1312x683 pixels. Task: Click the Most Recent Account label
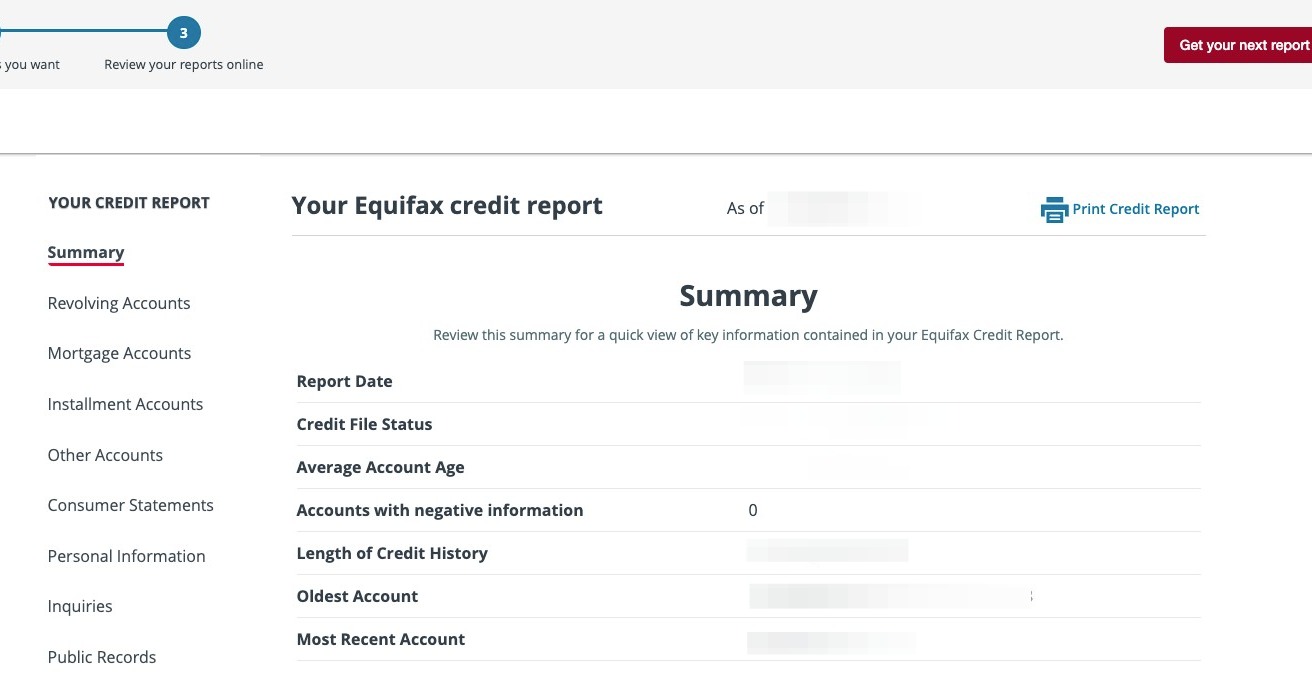point(381,640)
